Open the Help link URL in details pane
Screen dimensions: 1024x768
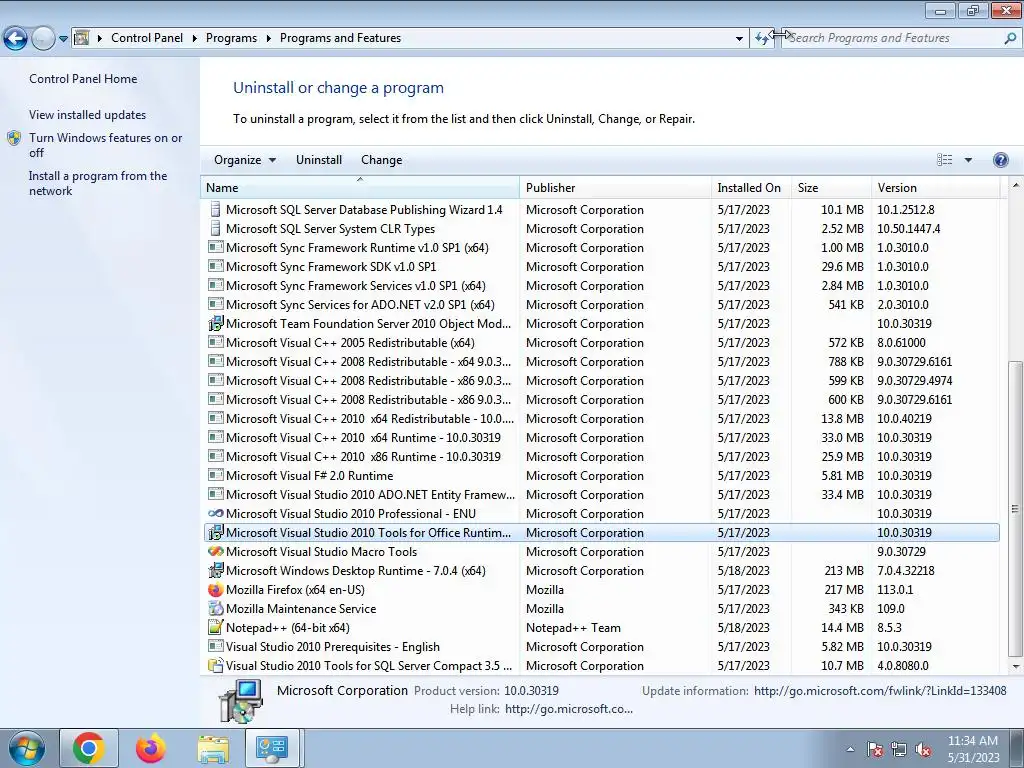click(568, 709)
